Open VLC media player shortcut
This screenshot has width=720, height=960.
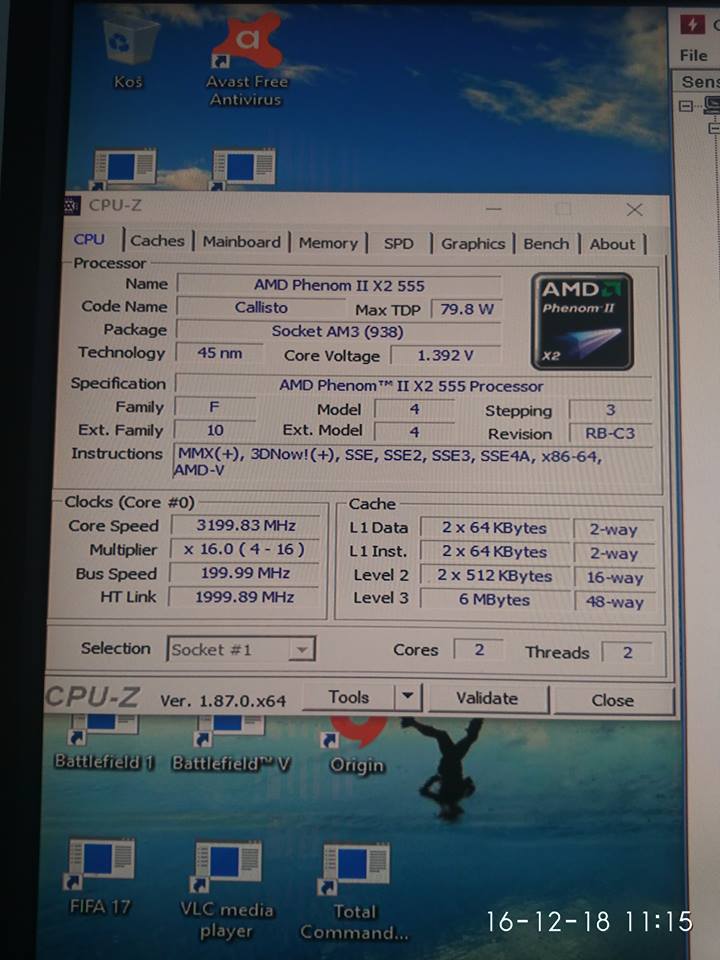pos(227,891)
